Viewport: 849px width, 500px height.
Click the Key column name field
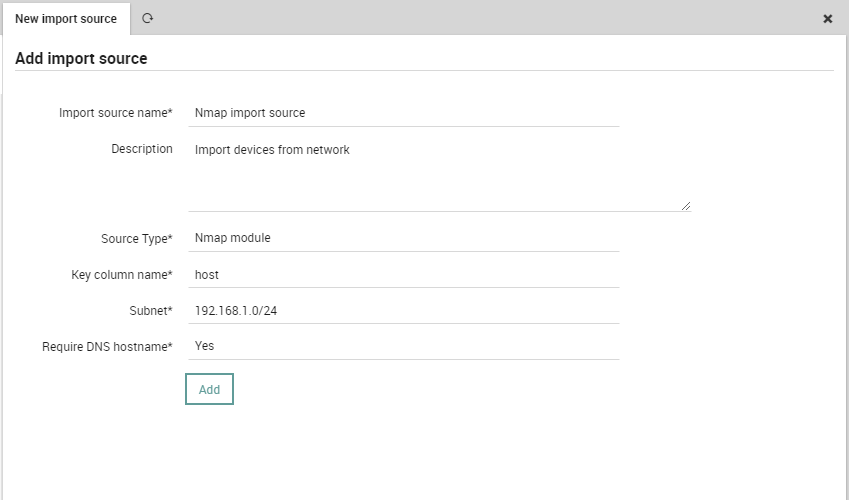(x=403, y=274)
